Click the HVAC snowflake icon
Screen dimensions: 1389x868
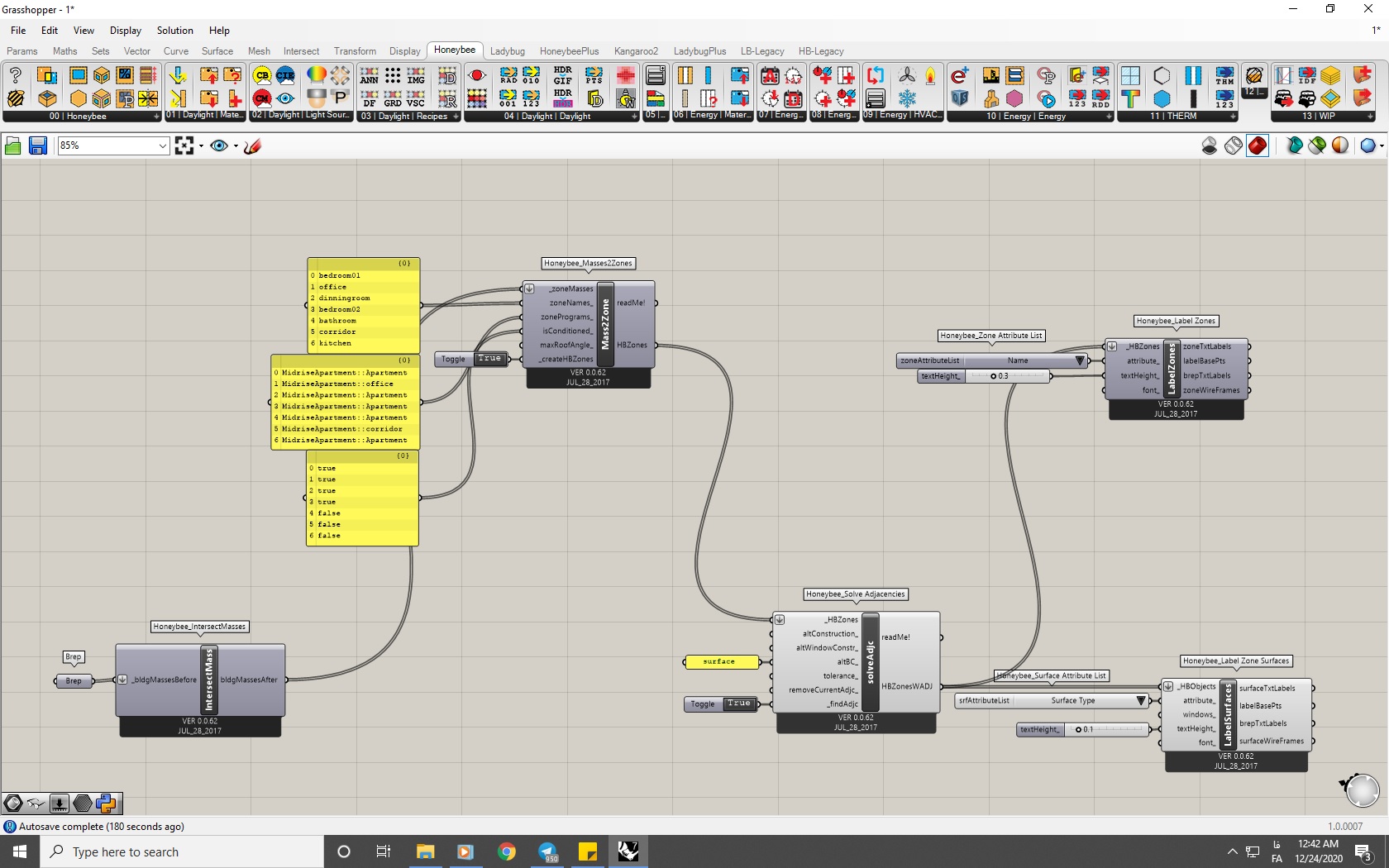click(x=907, y=98)
